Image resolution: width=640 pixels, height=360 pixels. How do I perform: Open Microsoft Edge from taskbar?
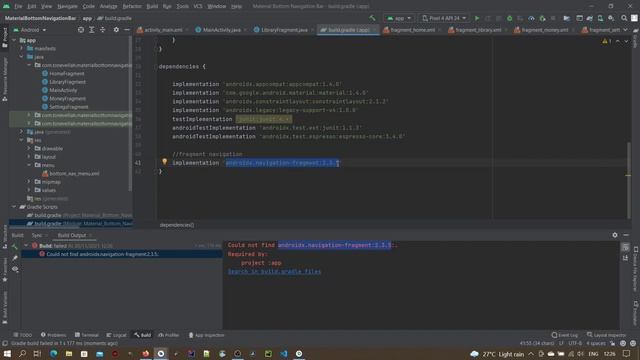pos(53,353)
